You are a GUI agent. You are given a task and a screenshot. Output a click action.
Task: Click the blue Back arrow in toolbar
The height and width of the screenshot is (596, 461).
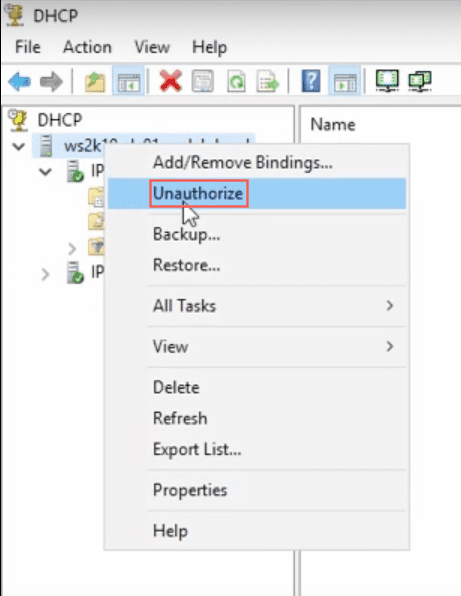[x=19, y=81]
